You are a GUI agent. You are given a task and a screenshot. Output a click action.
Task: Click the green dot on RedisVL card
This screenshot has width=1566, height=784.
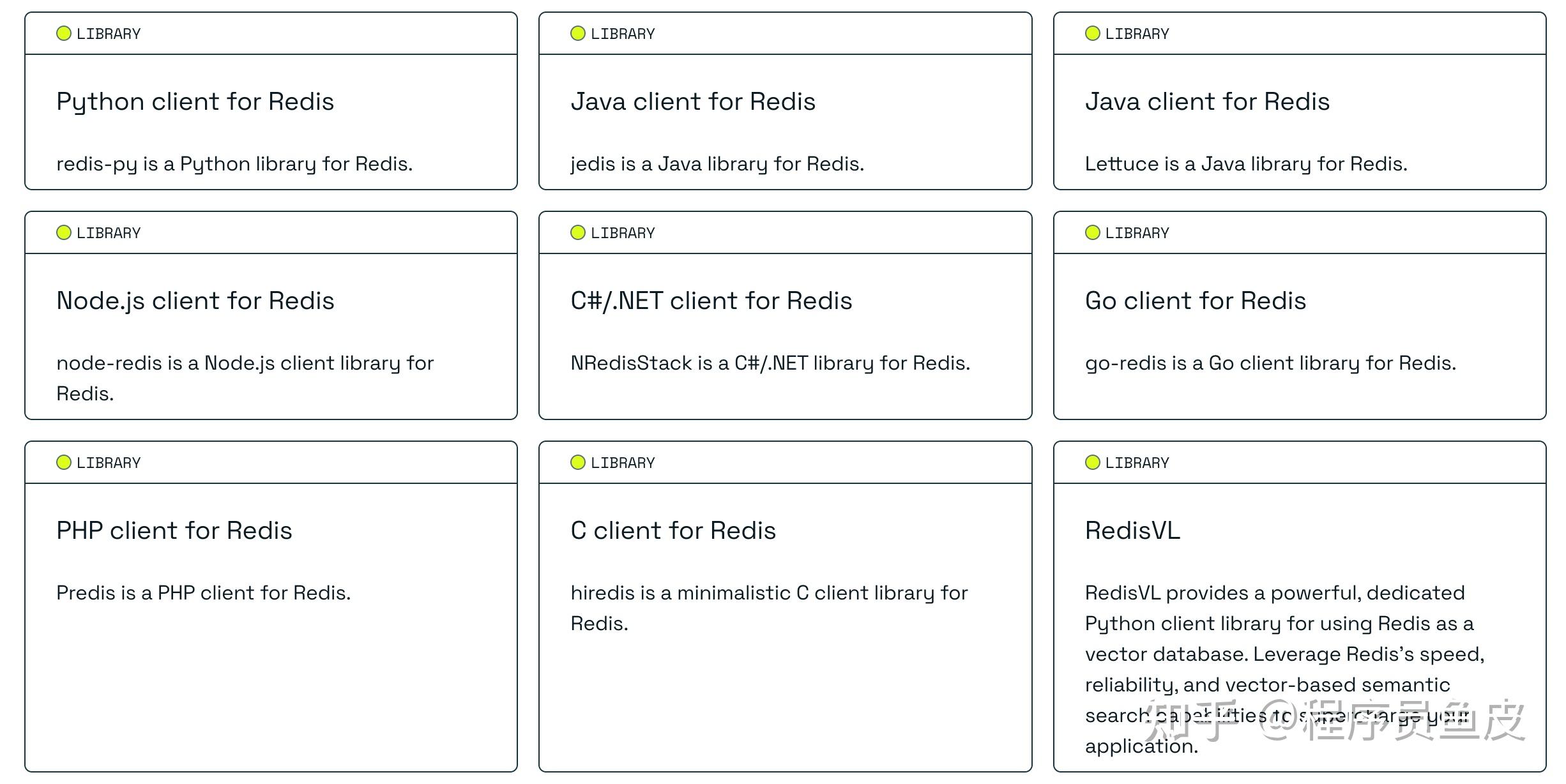[x=1093, y=462]
